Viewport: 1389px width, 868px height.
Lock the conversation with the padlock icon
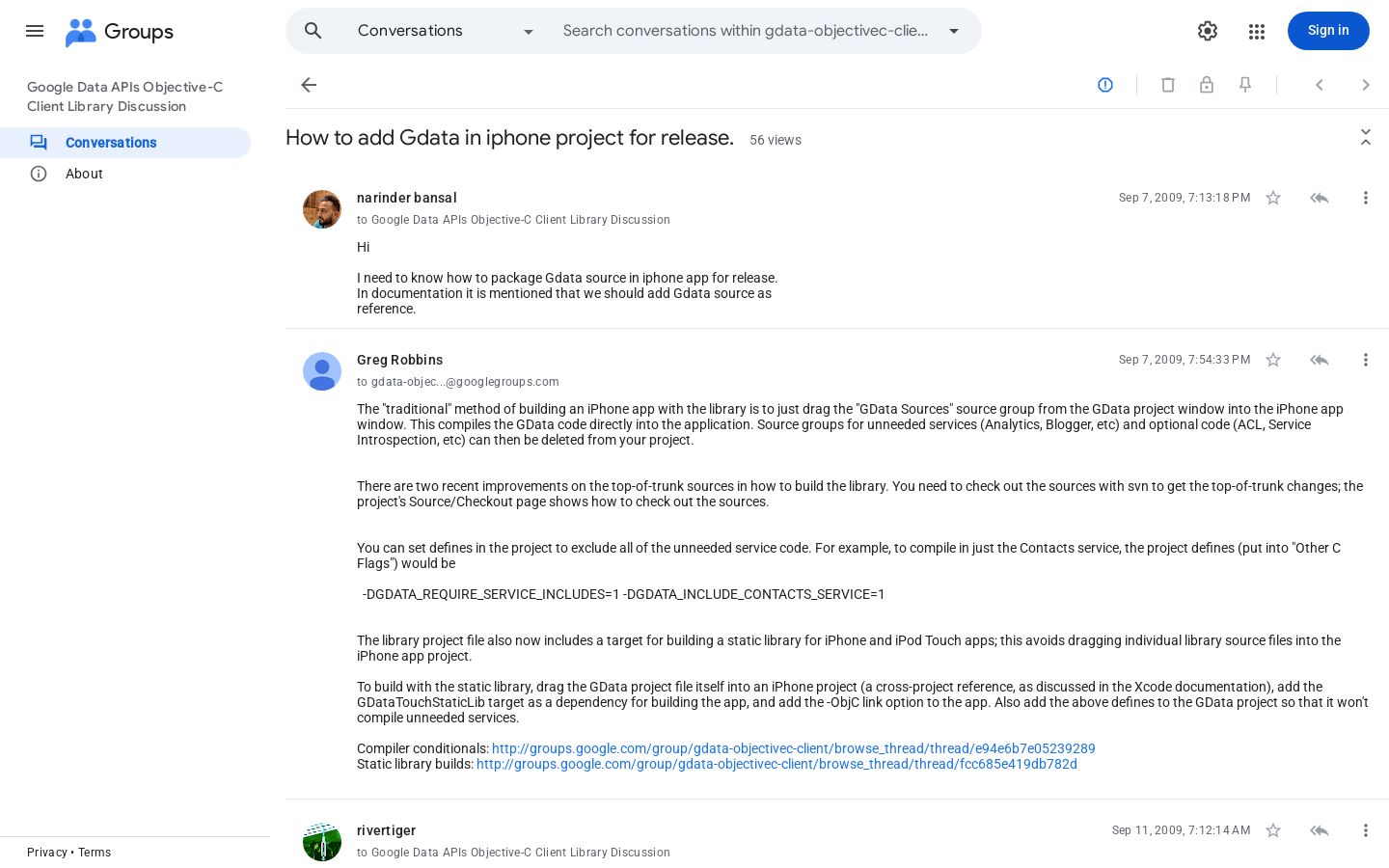[x=1207, y=85]
